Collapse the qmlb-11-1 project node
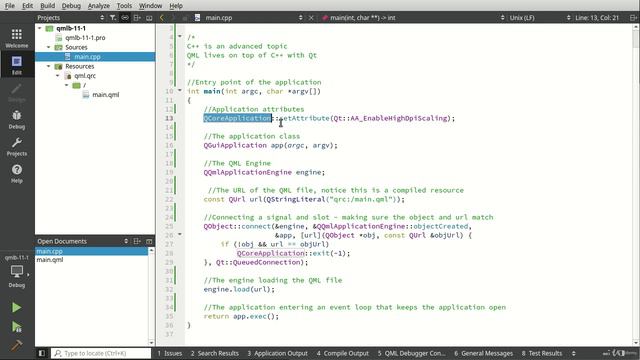 click(x=40, y=28)
